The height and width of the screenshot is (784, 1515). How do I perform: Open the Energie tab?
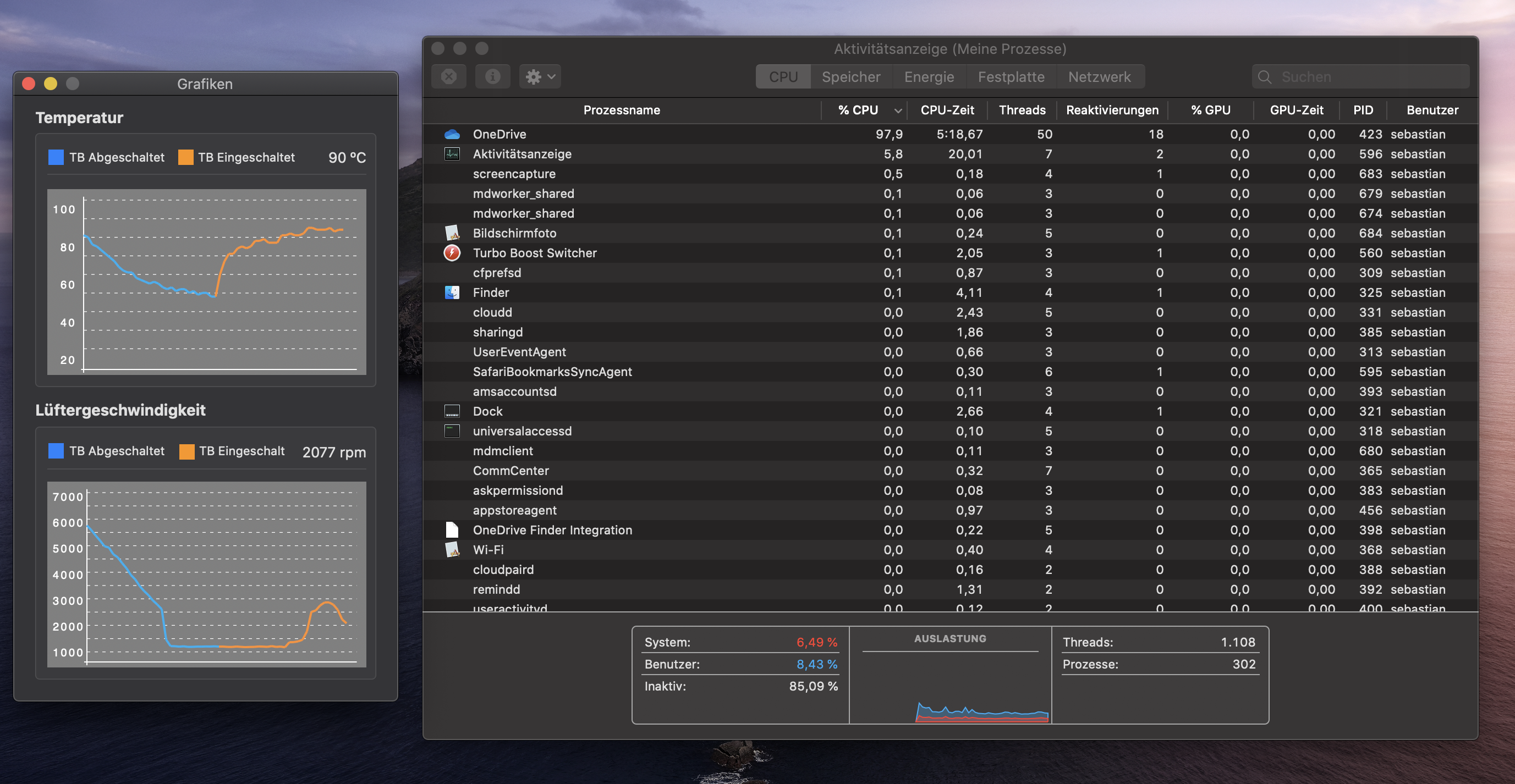(929, 77)
